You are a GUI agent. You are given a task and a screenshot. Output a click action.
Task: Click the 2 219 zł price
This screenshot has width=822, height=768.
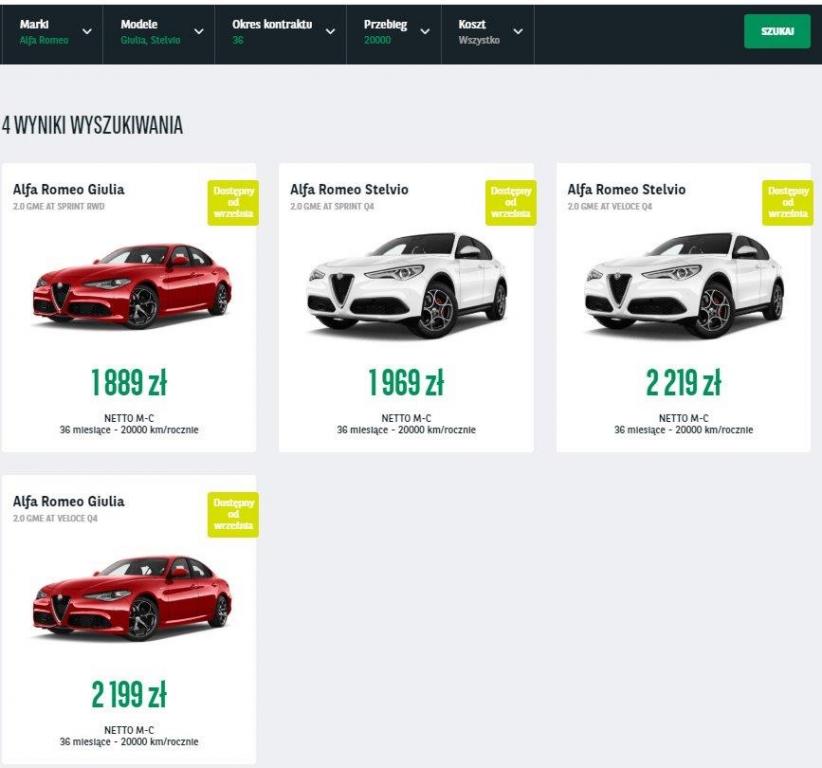pyautogui.click(x=684, y=382)
